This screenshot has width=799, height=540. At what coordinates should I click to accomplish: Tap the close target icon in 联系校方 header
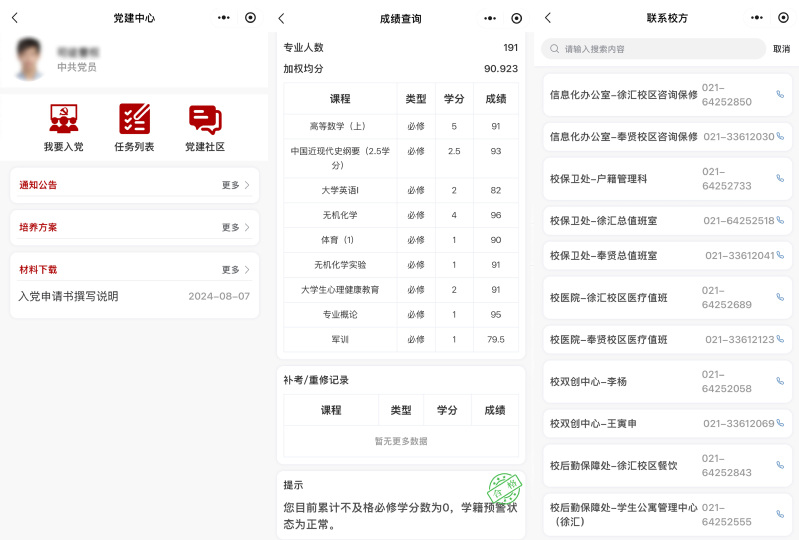[x=782, y=18]
